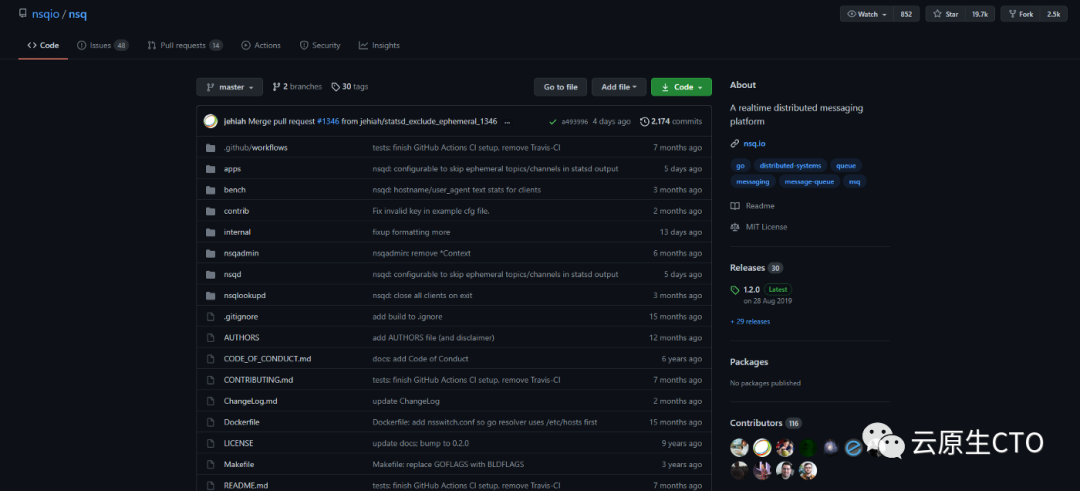
Task: Switch to the Code tab
Action: point(43,45)
